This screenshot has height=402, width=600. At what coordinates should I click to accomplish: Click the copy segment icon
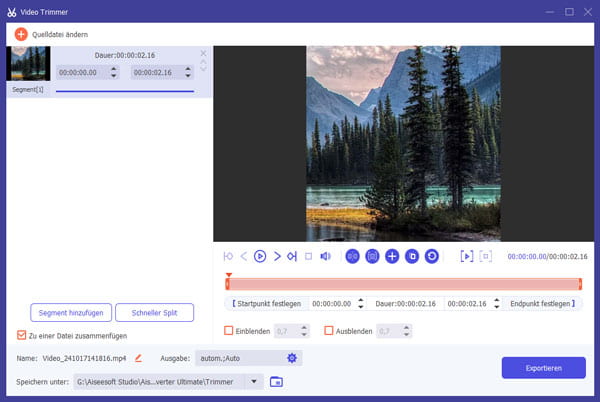tap(412, 256)
